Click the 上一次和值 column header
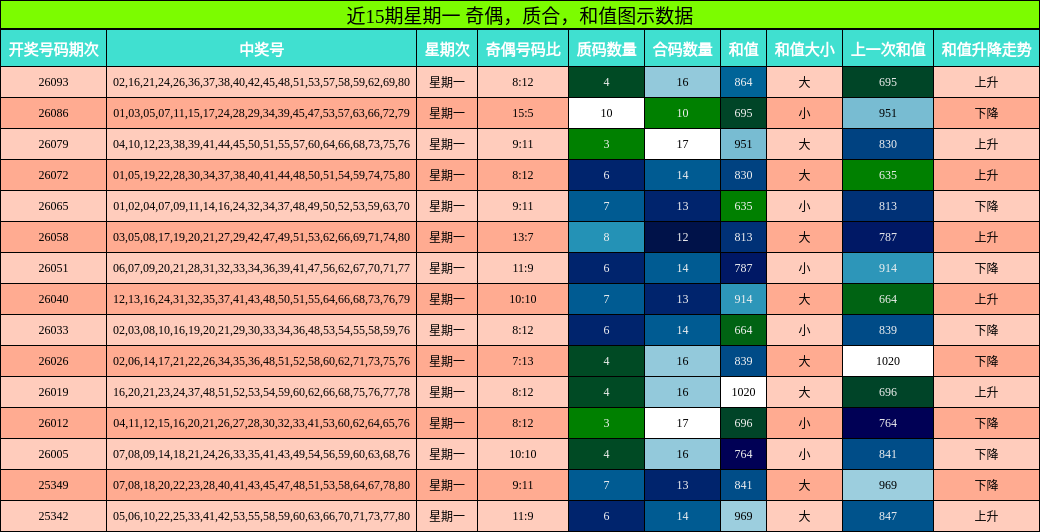Viewport: 1040px width, 532px height. (888, 48)
